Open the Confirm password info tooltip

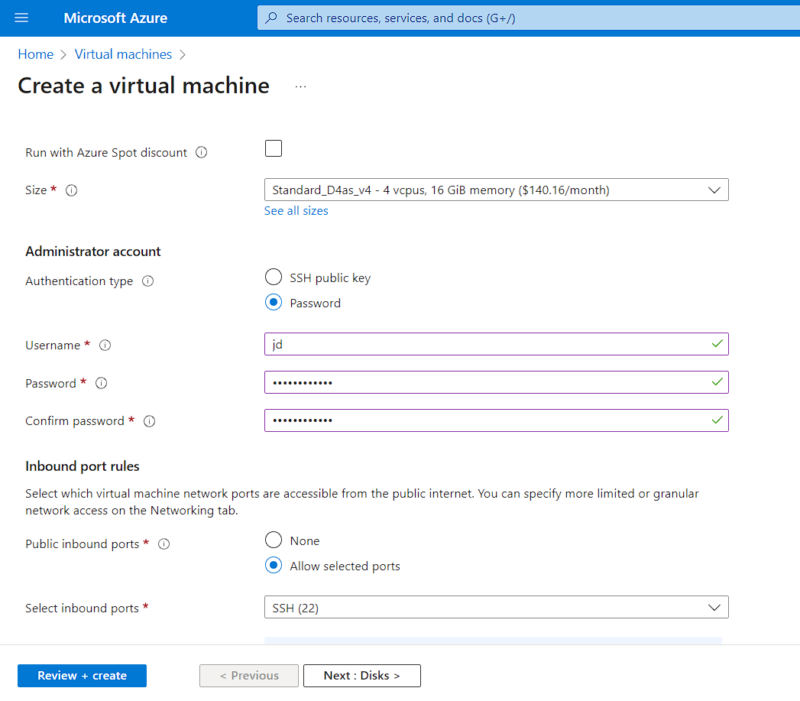148,421
